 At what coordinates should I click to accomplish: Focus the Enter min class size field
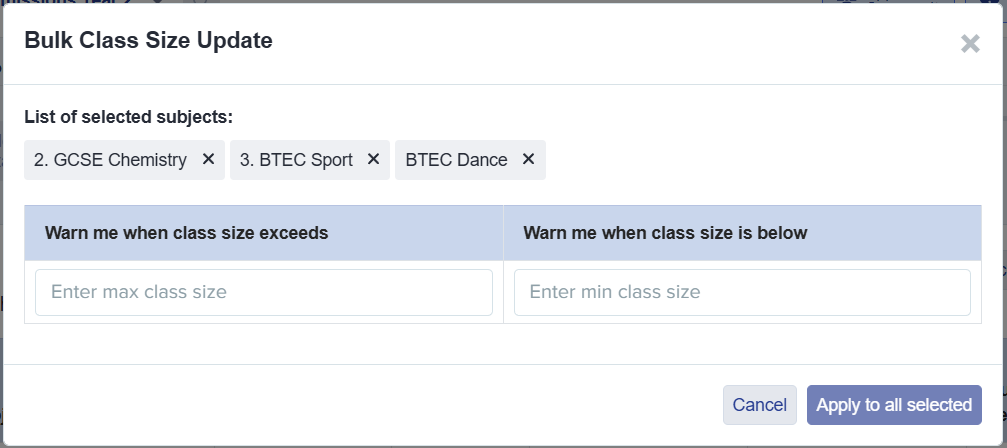(742, 292)
